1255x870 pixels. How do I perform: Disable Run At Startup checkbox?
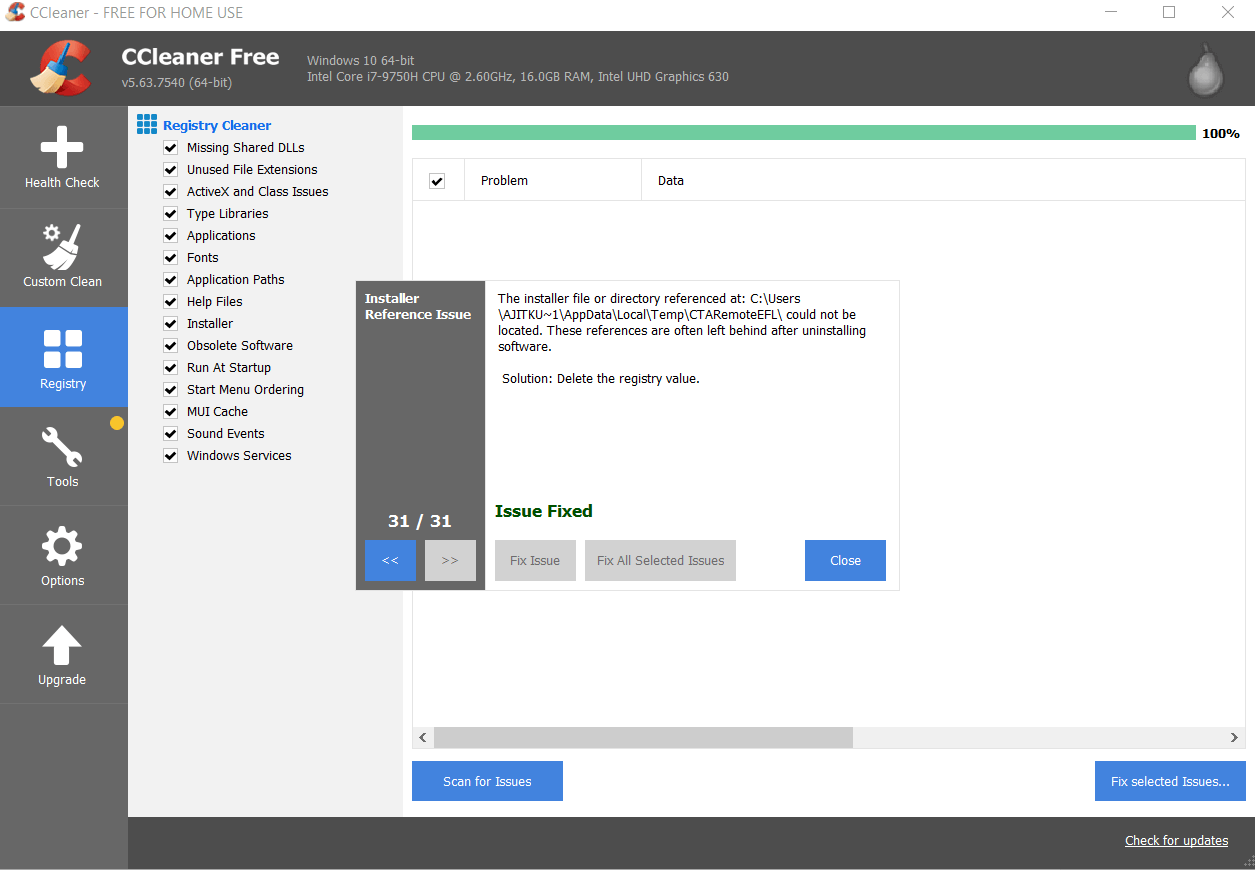coord(171,368)
